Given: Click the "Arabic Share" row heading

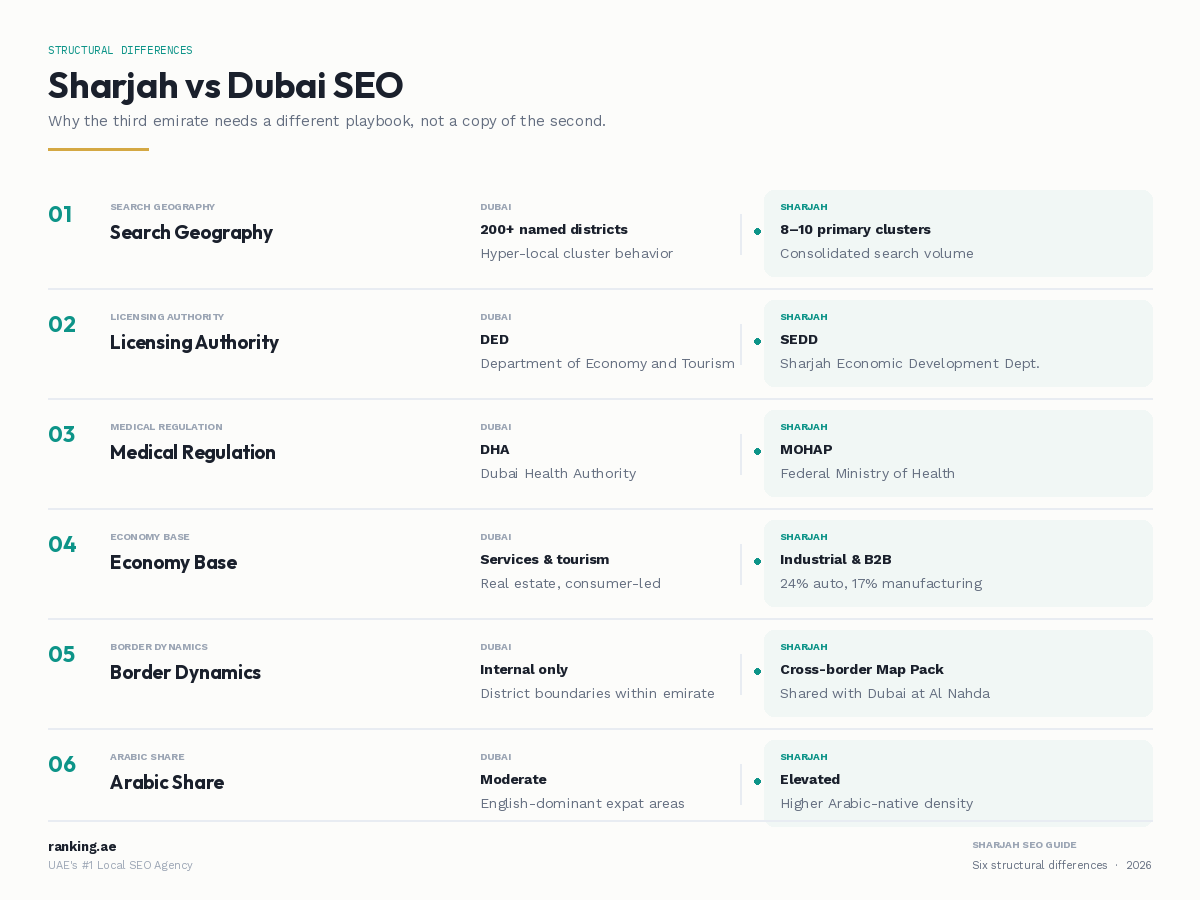Looking at the screenshot, I should pos(166,782).
